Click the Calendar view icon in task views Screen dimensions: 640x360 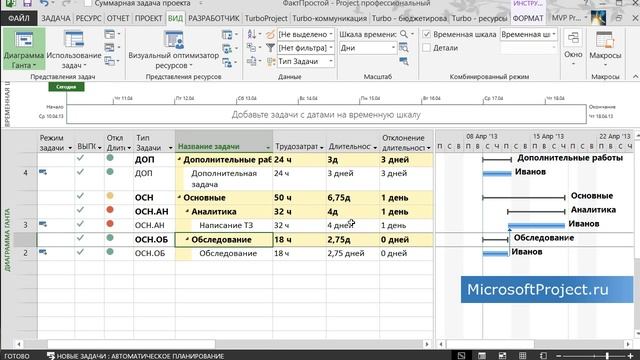tap(109, 48)
